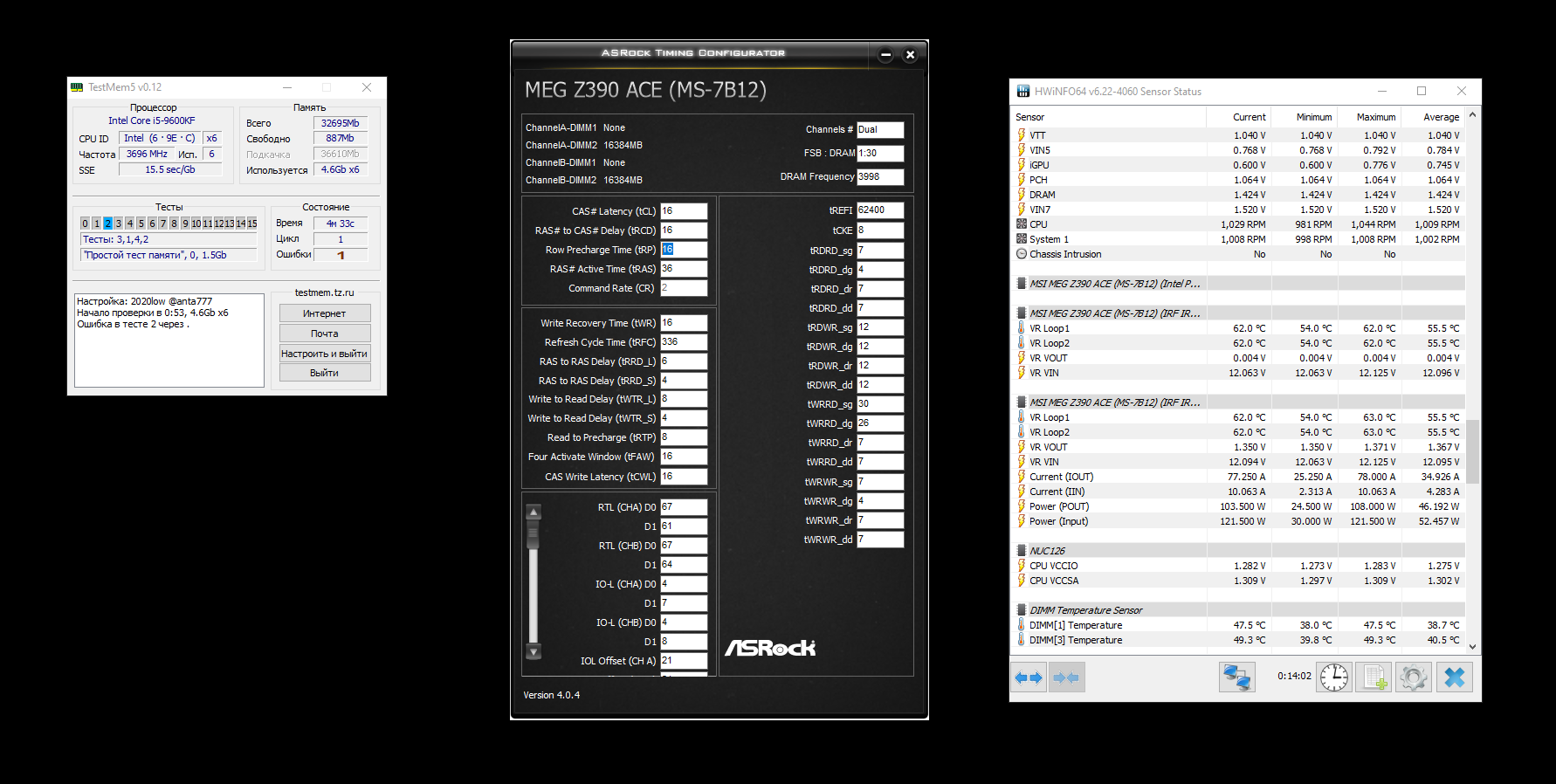Click the Channels # field showing Dual
This screenshot has width=1556, height=784.
click(880, 129)
